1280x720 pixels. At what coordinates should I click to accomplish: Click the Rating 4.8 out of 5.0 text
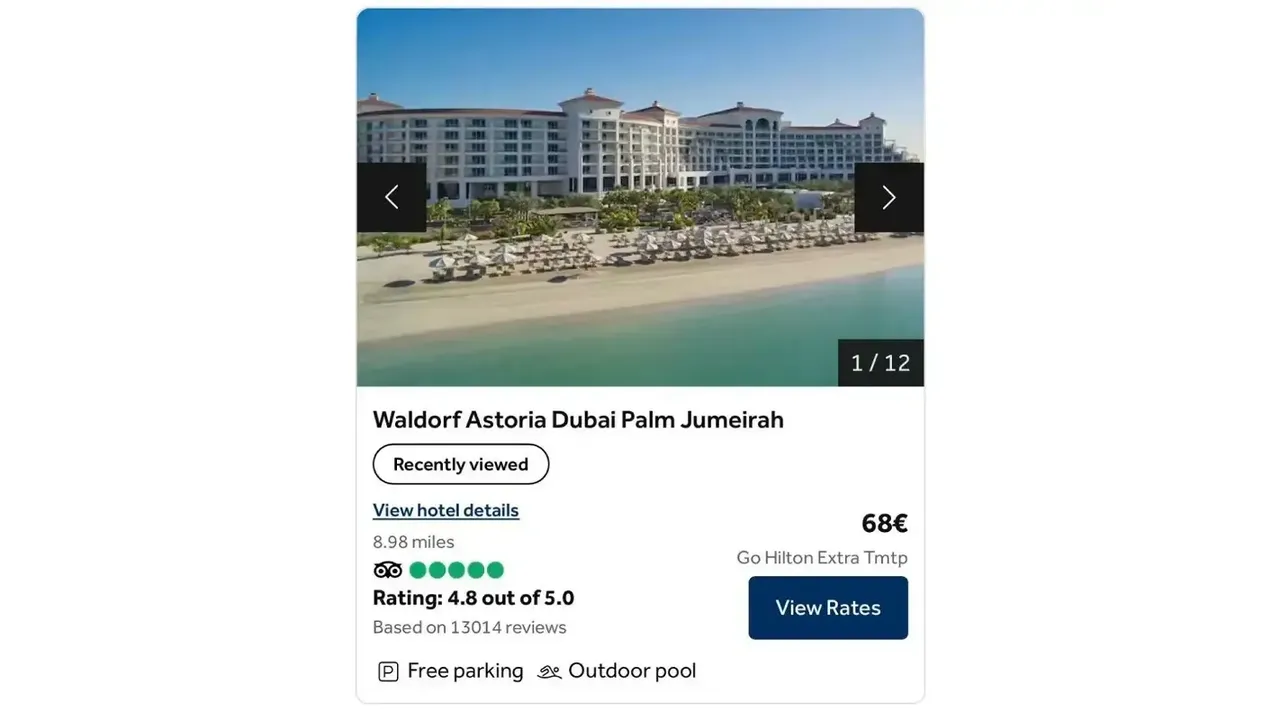tap(474, 598)
